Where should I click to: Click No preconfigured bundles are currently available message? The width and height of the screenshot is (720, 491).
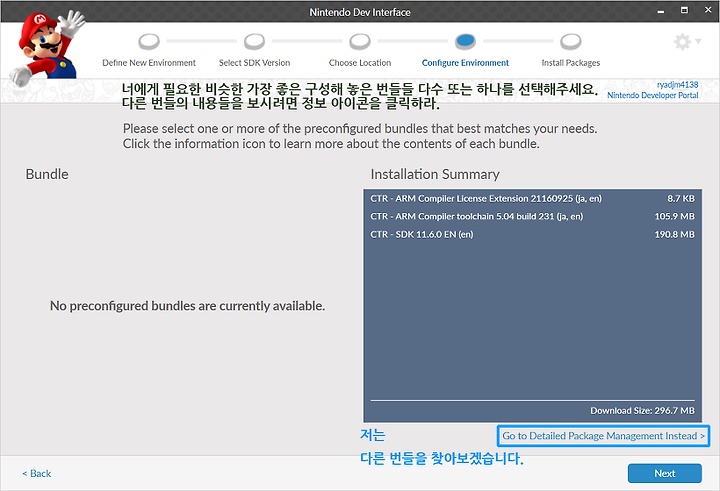(187, 306)
